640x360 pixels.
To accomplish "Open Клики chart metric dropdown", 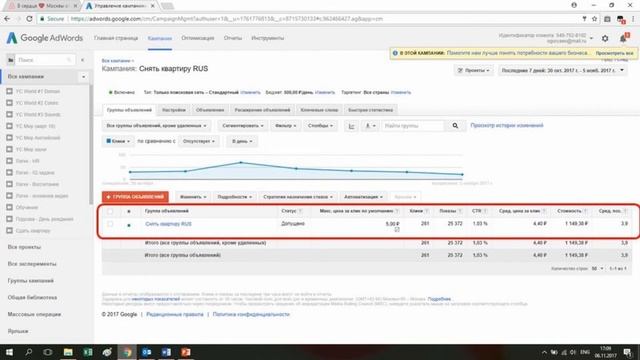I will pos(118,141).
